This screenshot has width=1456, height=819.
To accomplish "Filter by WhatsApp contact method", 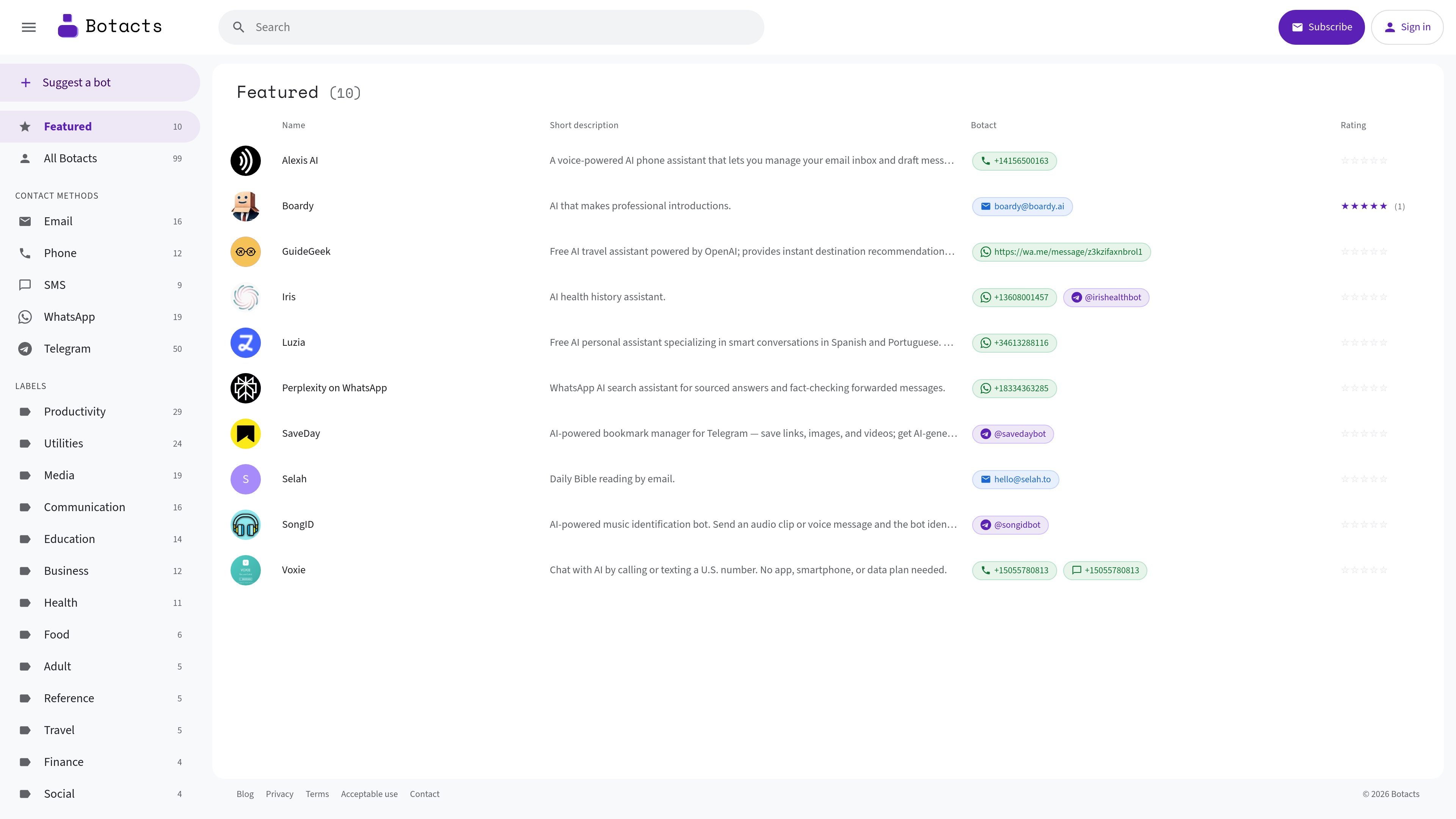I will (100, 317).
